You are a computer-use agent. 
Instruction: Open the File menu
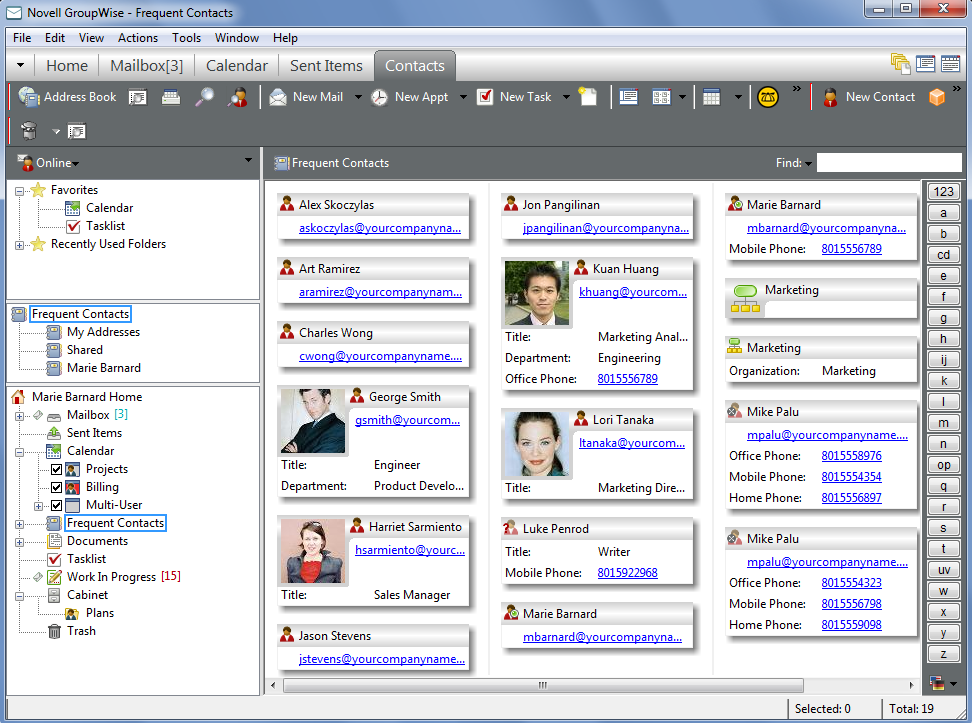(x=22, y=38)
